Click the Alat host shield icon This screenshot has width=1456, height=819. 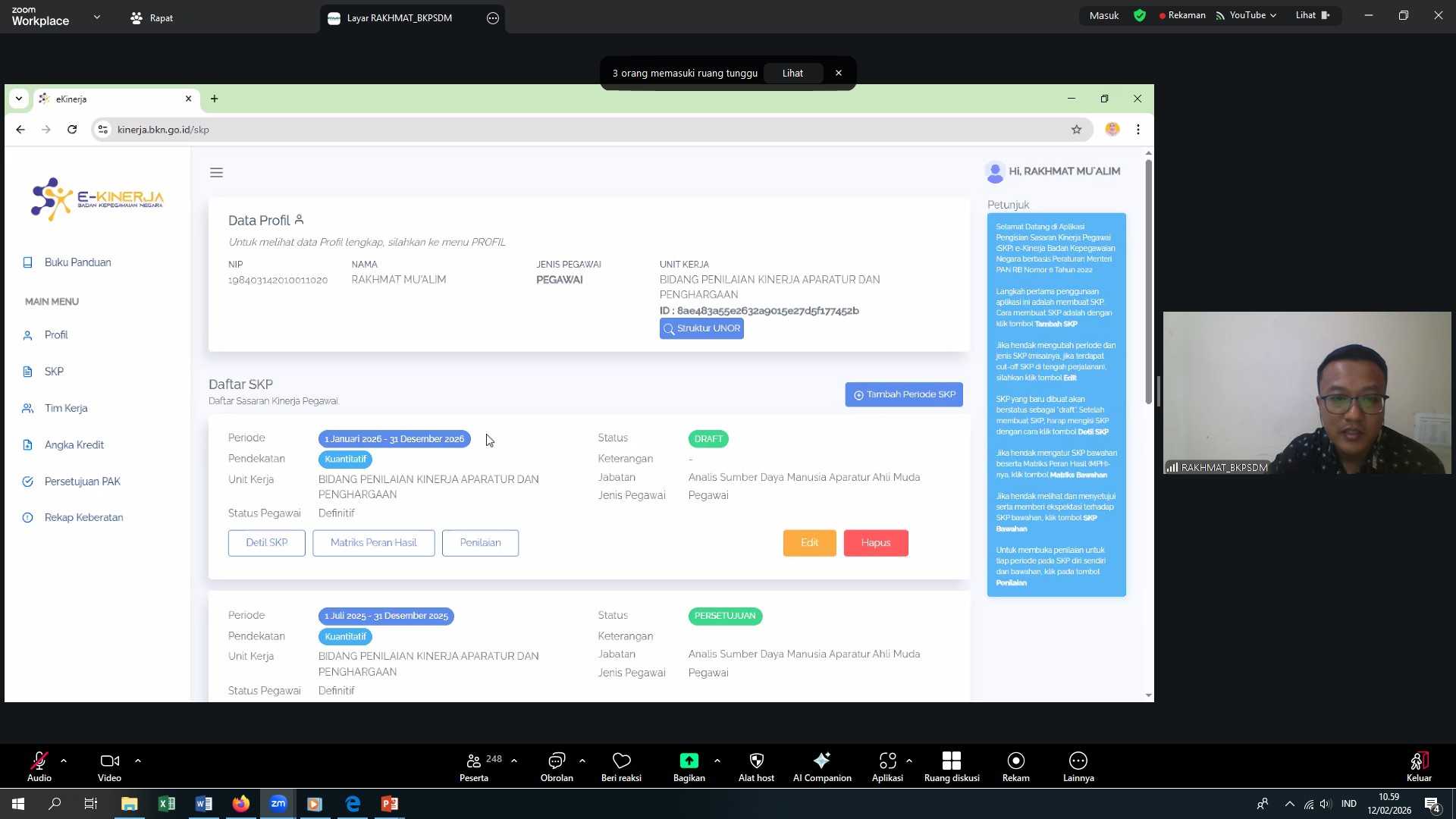(x=756, y=761)
